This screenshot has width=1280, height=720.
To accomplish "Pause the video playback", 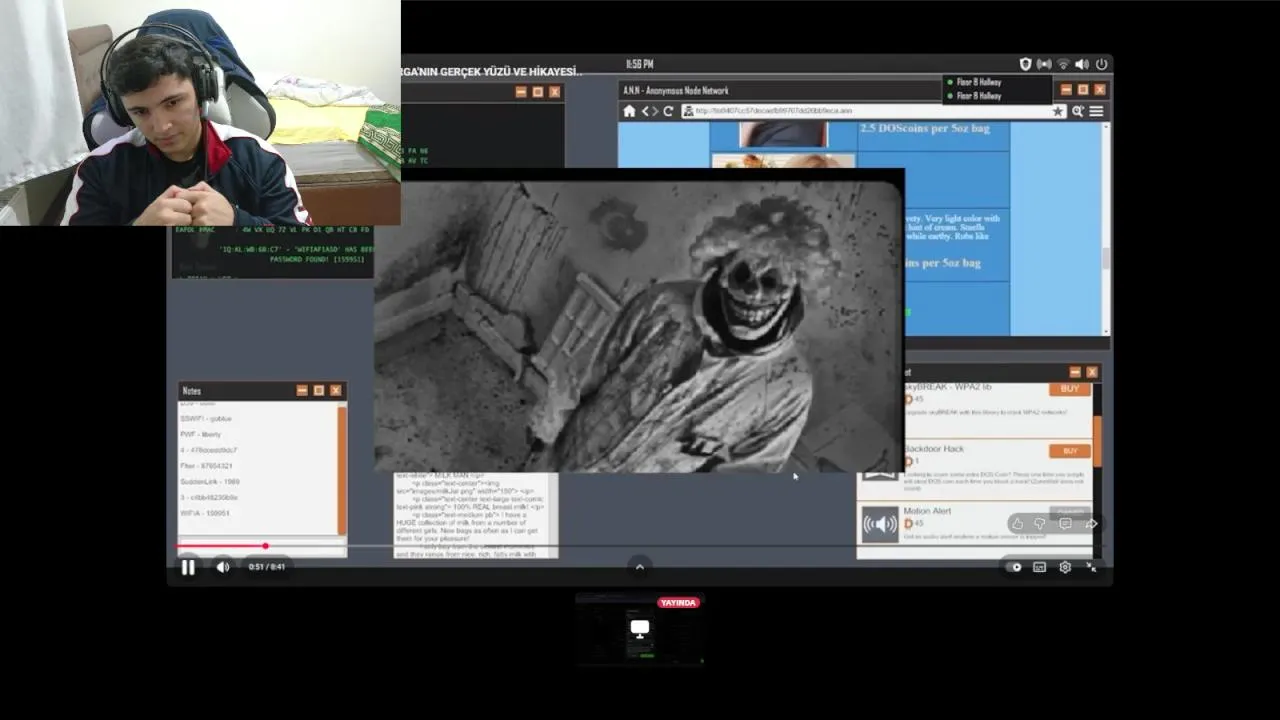I will tap(188, 567).
